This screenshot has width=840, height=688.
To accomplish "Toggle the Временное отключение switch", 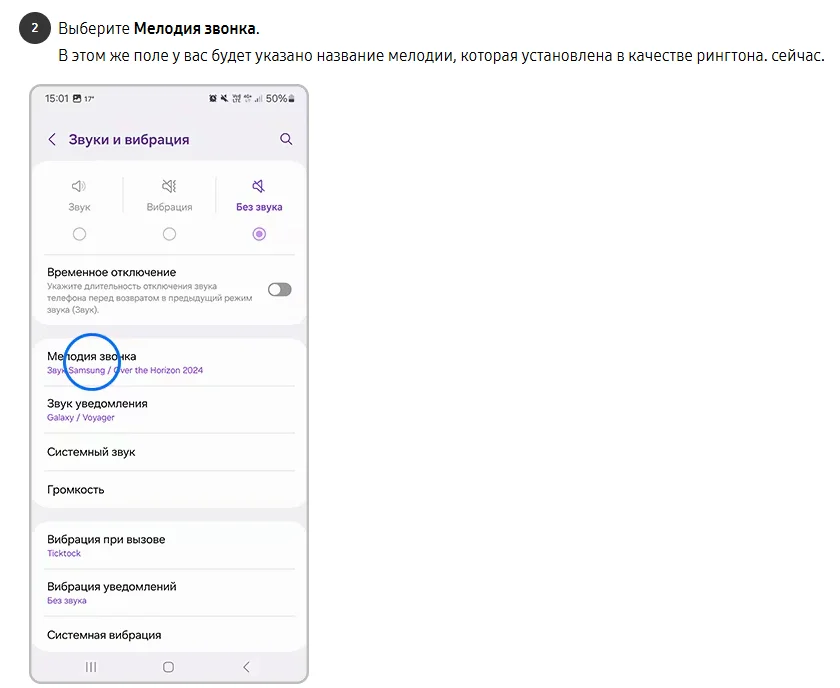I will (x=280, y=290).
